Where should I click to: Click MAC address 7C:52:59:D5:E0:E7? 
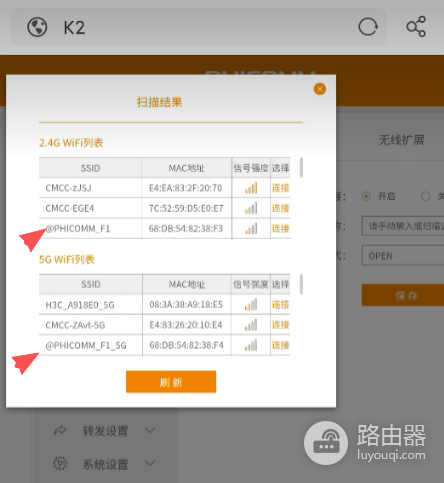click(x=186, y=208)
